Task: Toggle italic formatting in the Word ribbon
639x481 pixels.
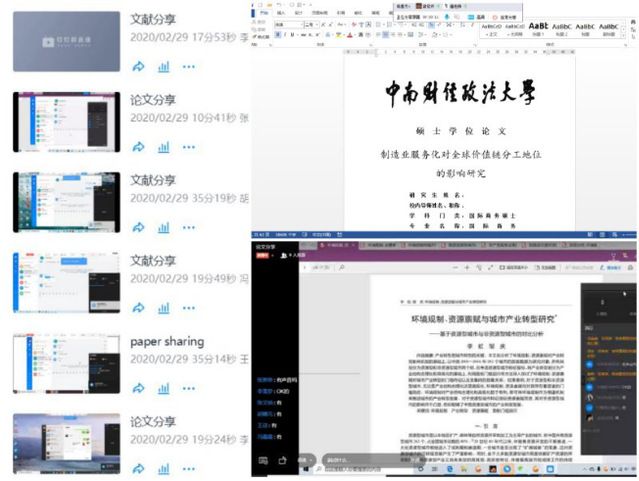Action: click(x=286, y=34)
